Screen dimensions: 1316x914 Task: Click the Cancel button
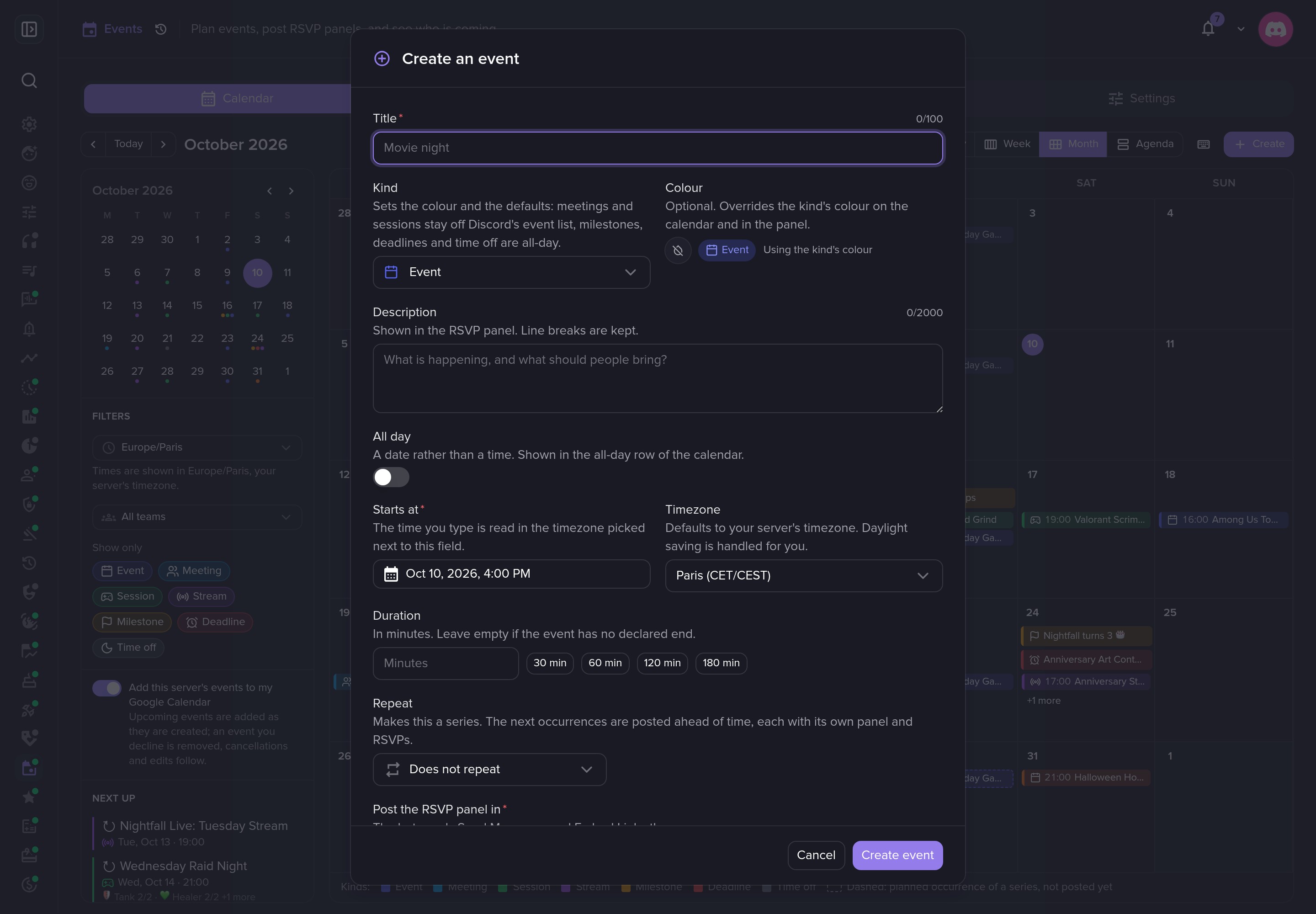pyautogui.click(x=816, y=855)
